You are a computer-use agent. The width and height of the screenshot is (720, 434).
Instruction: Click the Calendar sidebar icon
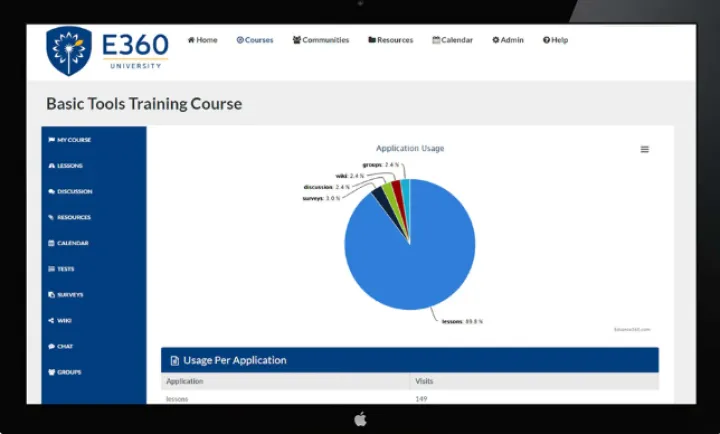pos(51,243)
